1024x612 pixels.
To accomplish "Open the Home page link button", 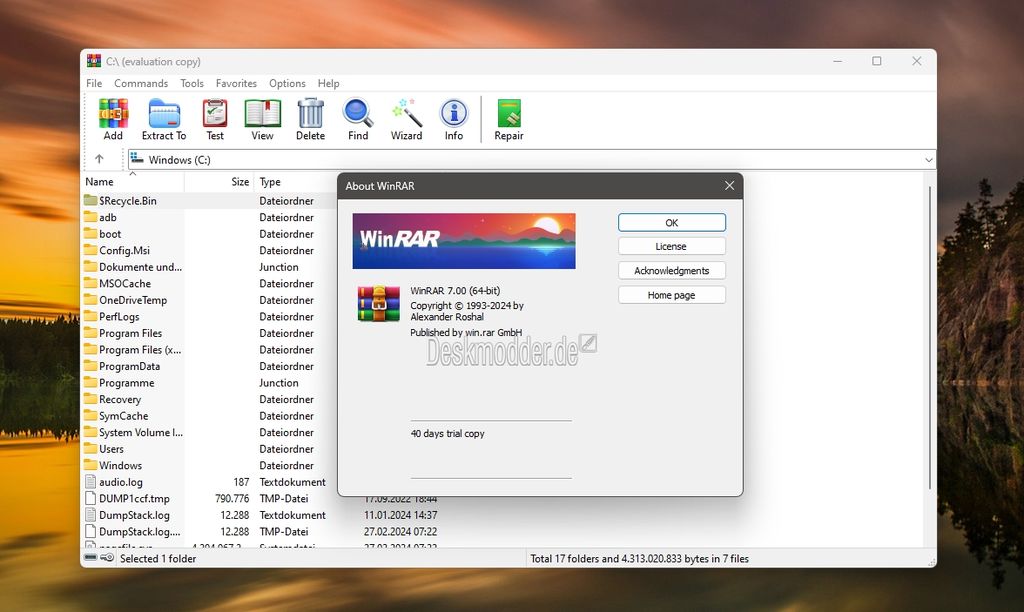I will (671, 294).
